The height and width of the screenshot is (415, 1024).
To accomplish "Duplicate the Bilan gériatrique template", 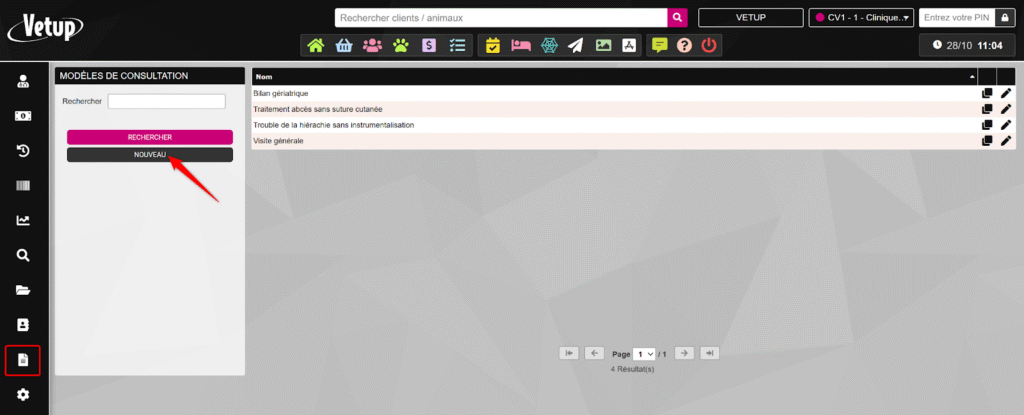I will pos(987,93).
